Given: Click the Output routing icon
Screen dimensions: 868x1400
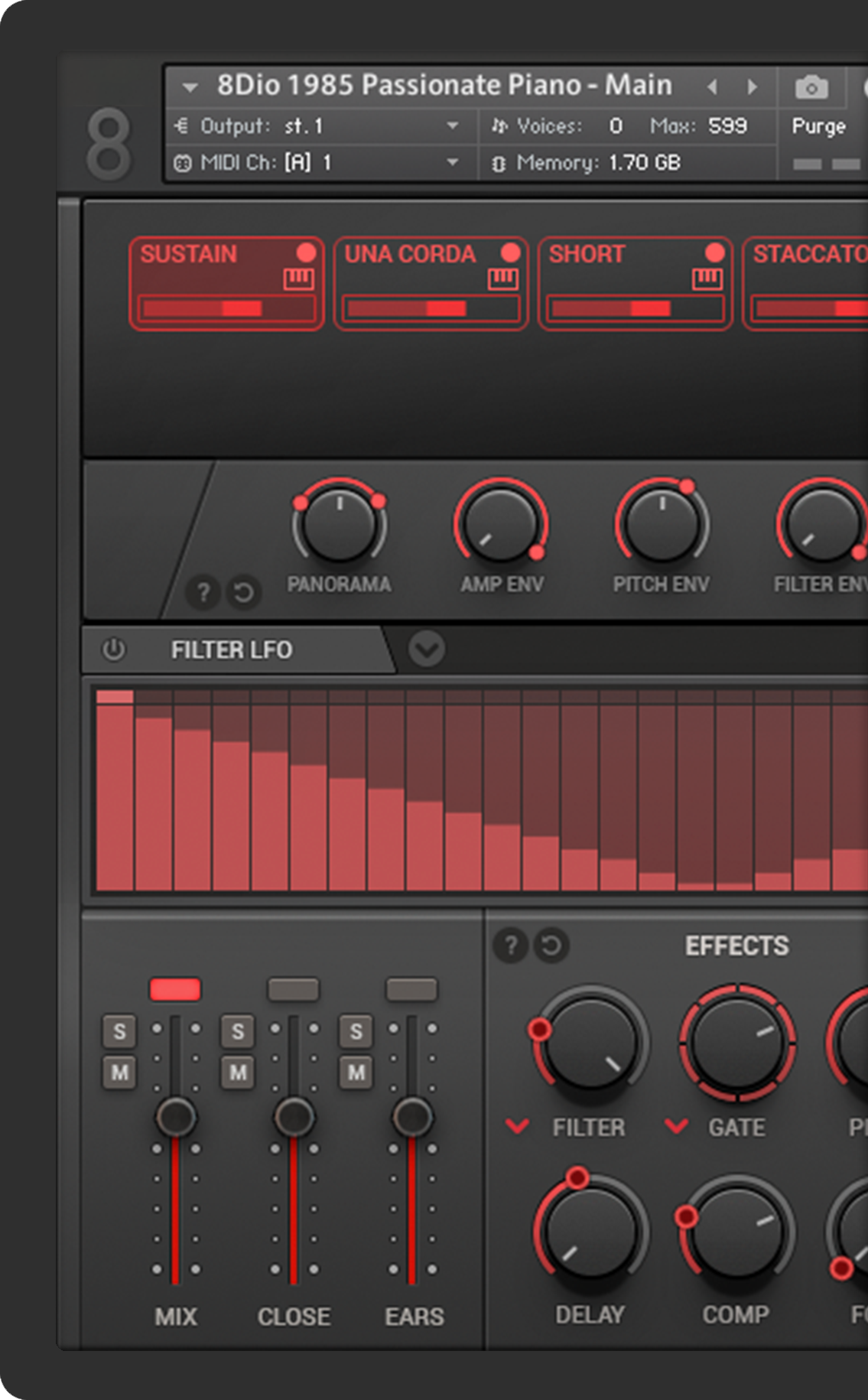Looking at the screenshot, I should click(x=181, y=125).
